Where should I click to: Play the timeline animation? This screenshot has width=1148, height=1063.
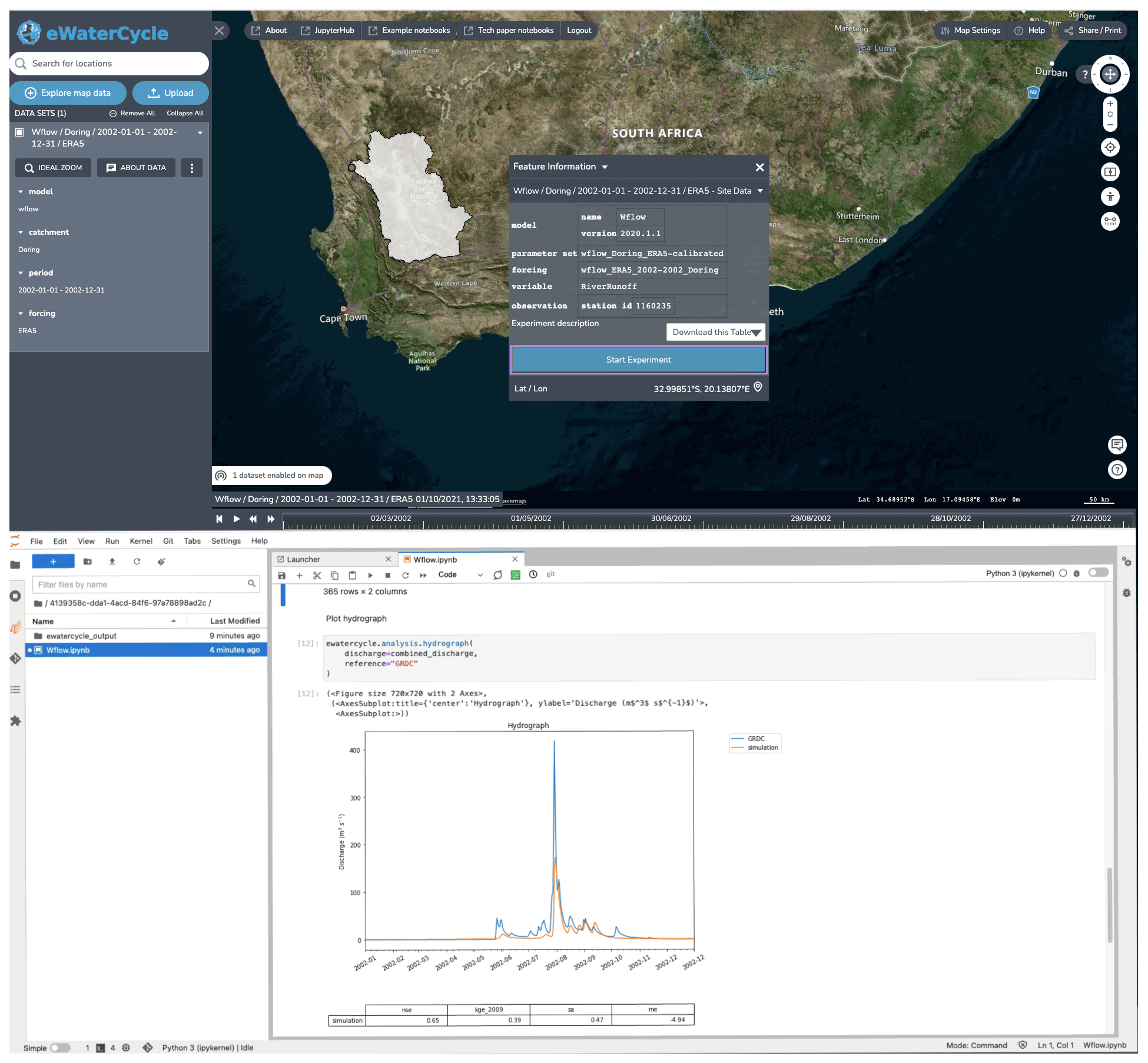click(x=236, y=519)
